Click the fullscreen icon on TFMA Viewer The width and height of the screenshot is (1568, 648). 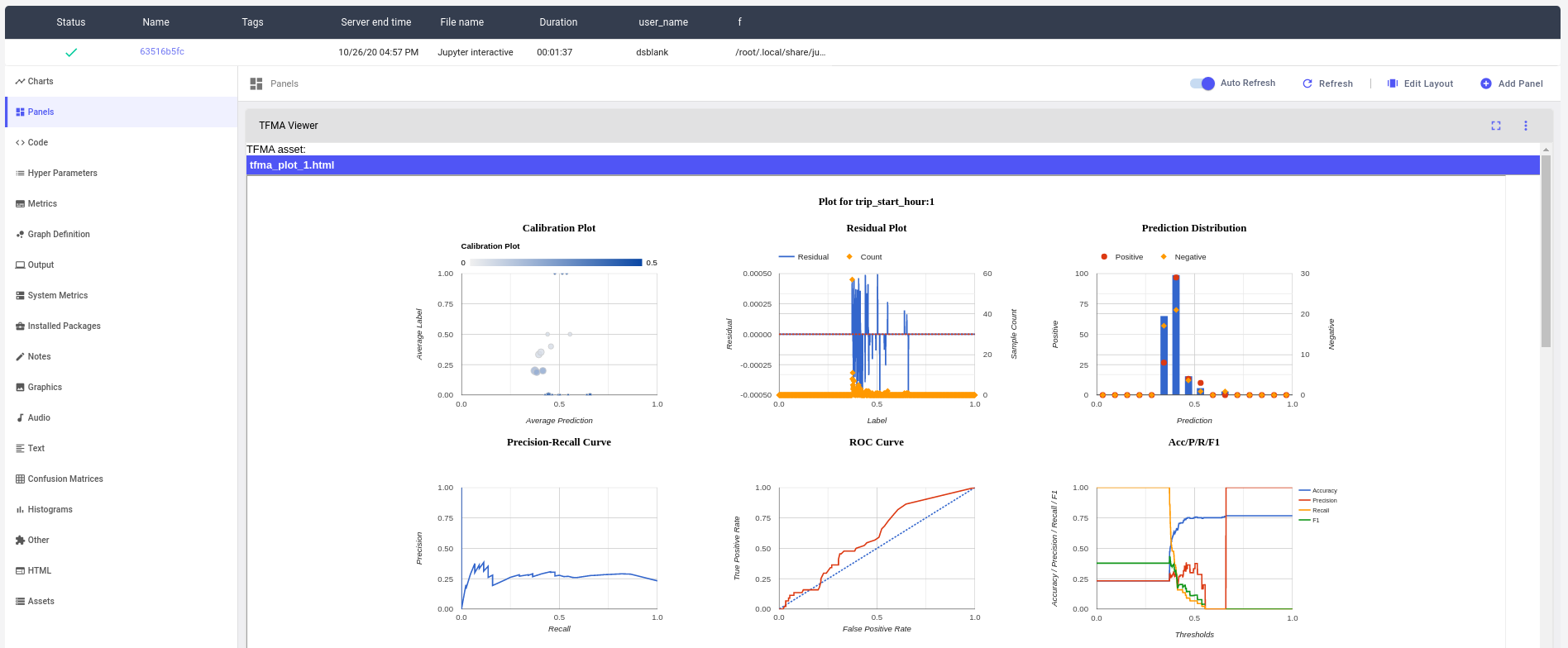click(x=1495, y=126)
